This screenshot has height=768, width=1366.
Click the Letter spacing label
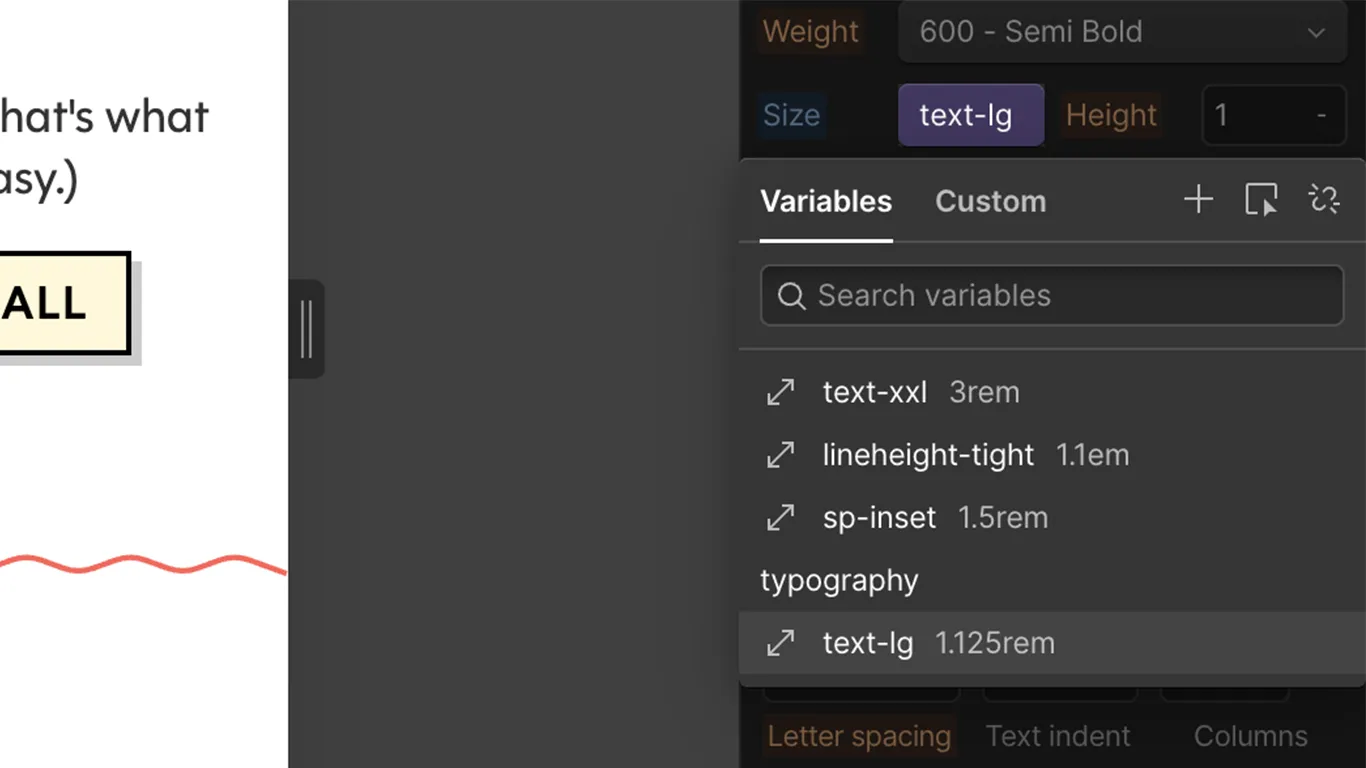pos(859,736)
